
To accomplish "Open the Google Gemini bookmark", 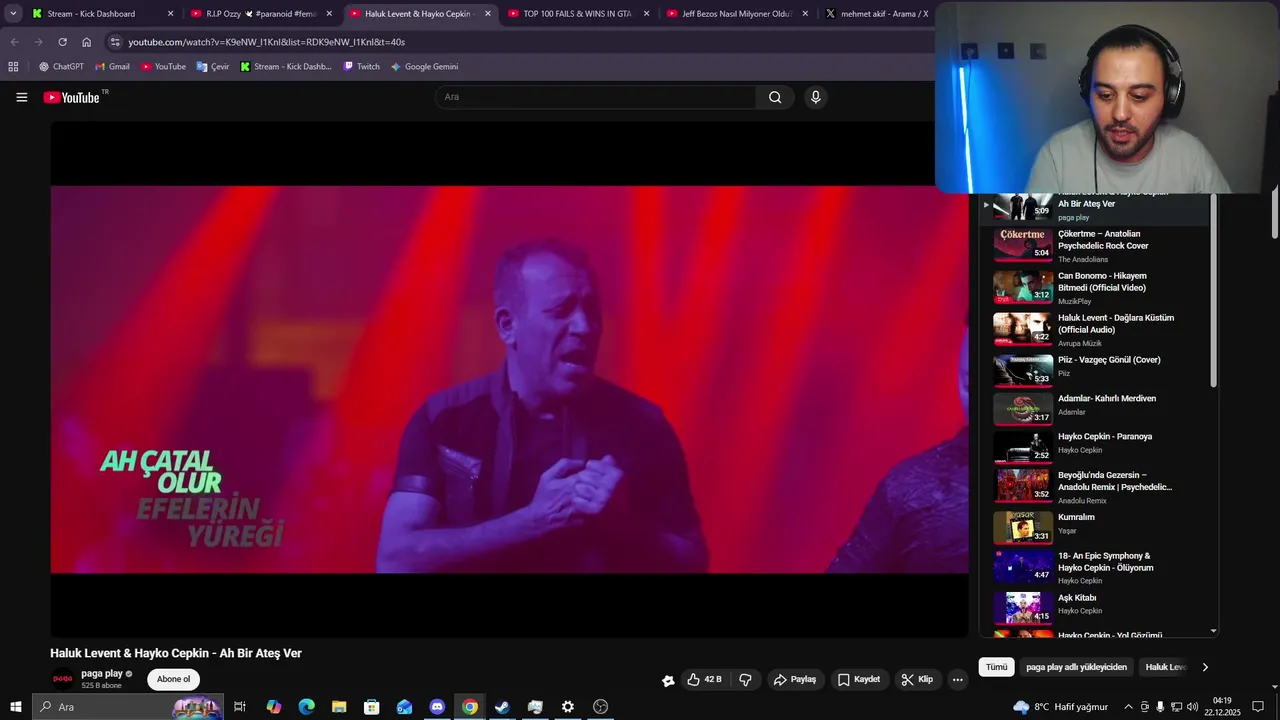I will [x=424, y=67].
